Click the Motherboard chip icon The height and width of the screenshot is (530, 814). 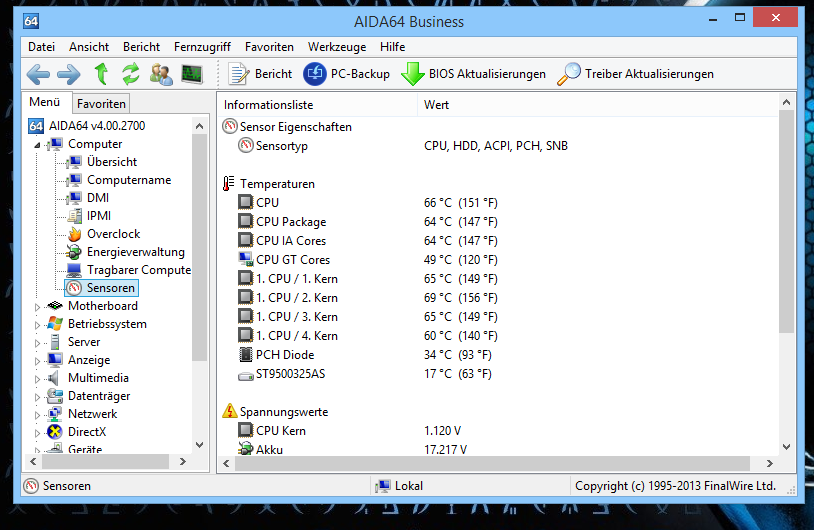[55, 306]
